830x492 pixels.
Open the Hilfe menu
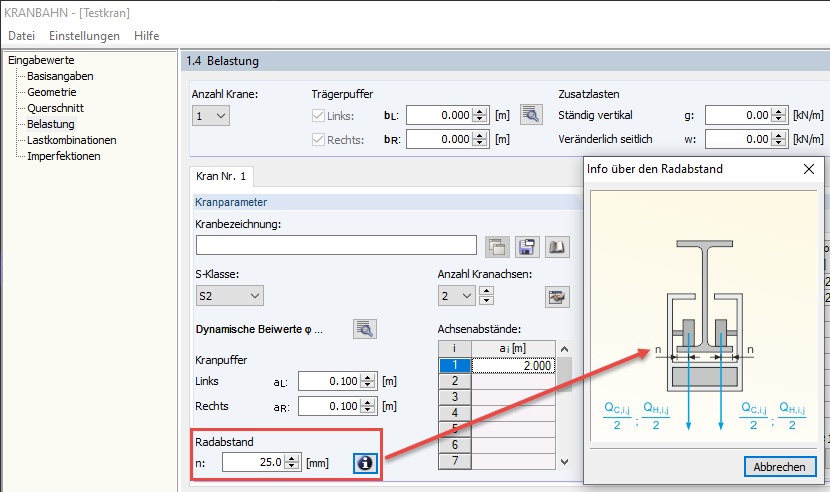147,35
